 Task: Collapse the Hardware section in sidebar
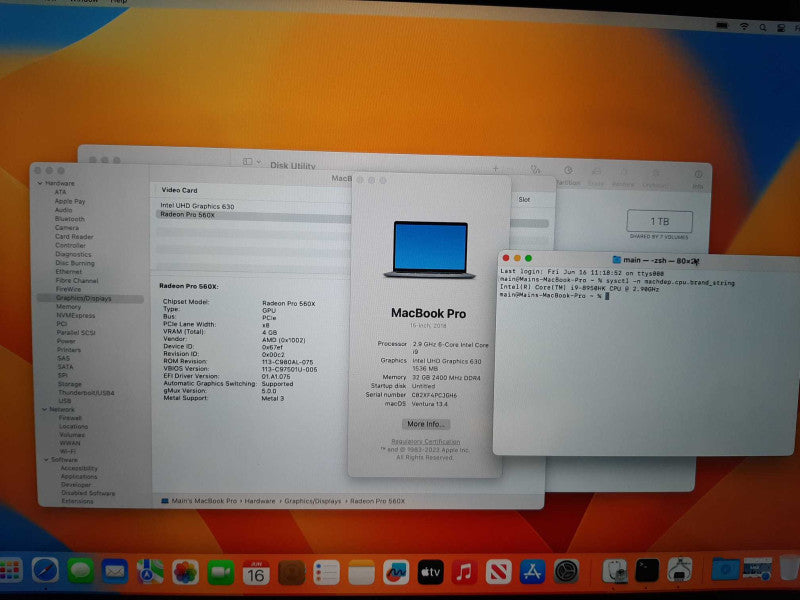point(40,183)
